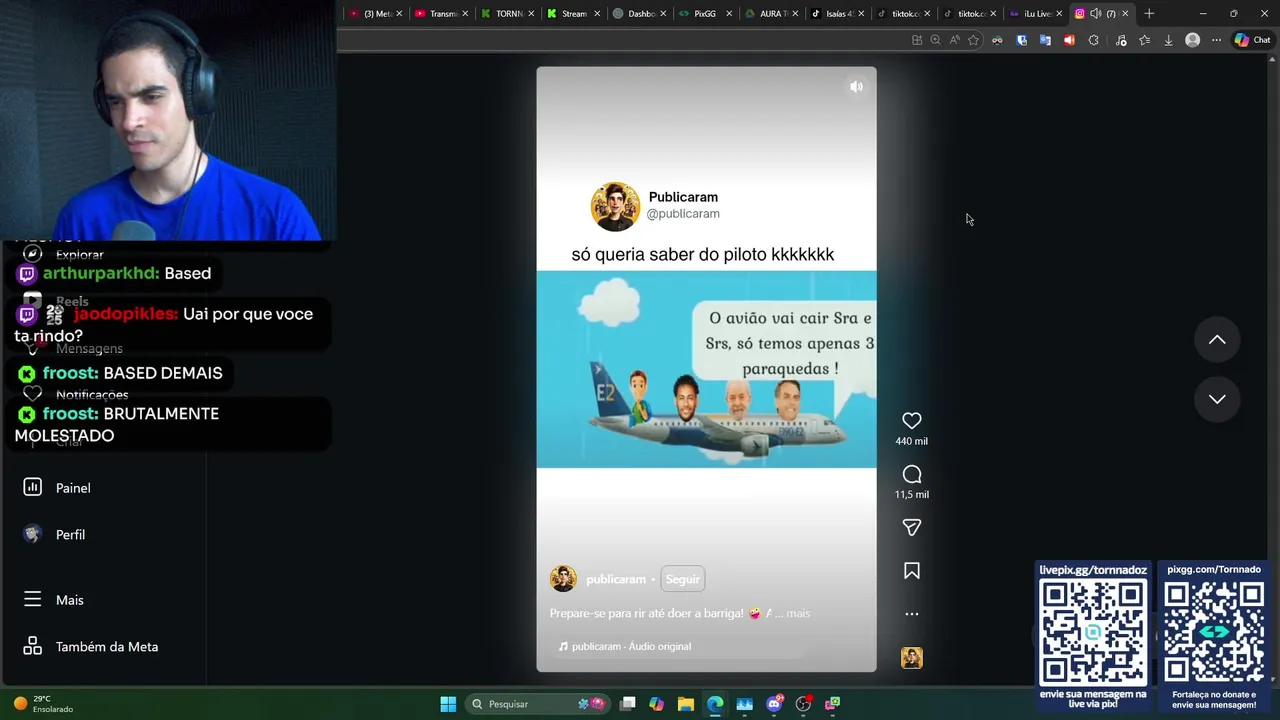The image size is (1280, 720).
Task: Open the Edge profile avatar
Action: [x=1192, y=40]
